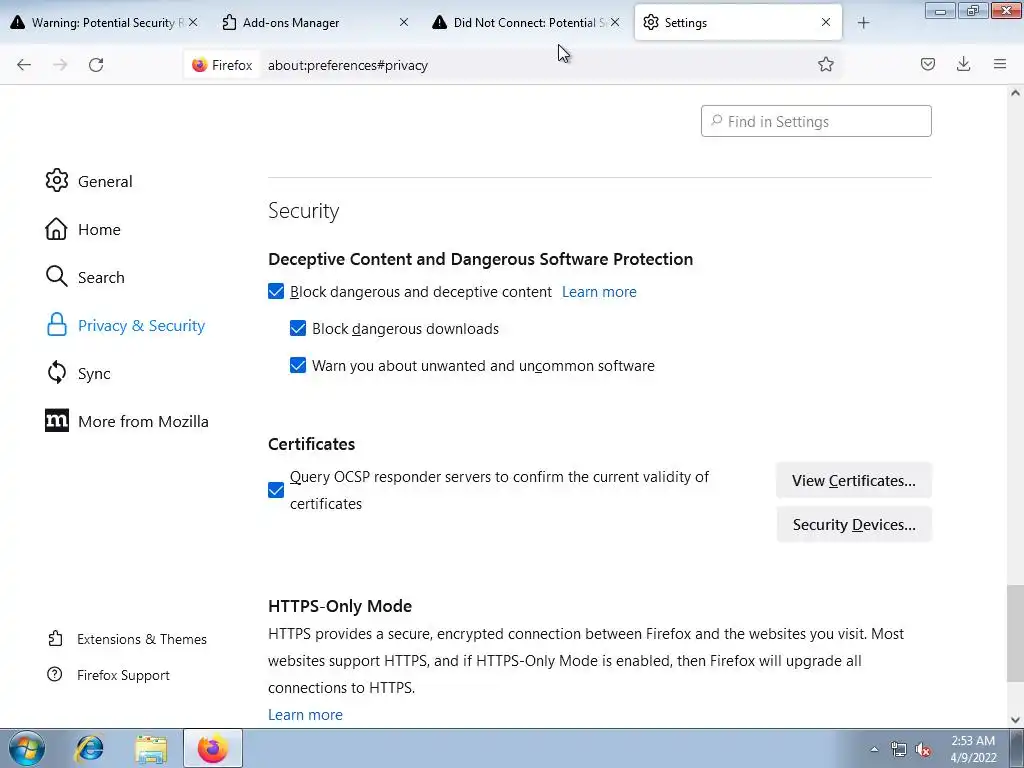Click the General gear icon in sidebar
The height and width of the screenshot is (768, 1024).
[x=57, y=180]
